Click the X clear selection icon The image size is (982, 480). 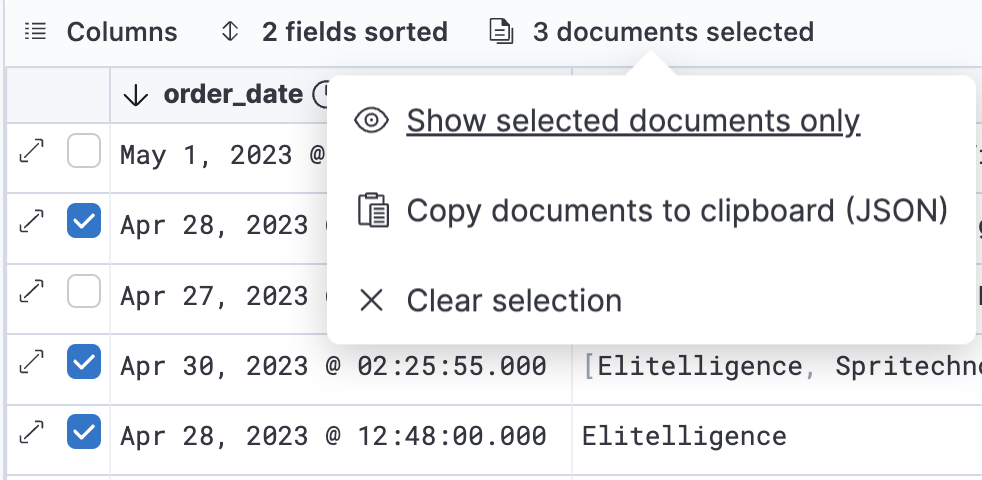(x=372, y=300)
